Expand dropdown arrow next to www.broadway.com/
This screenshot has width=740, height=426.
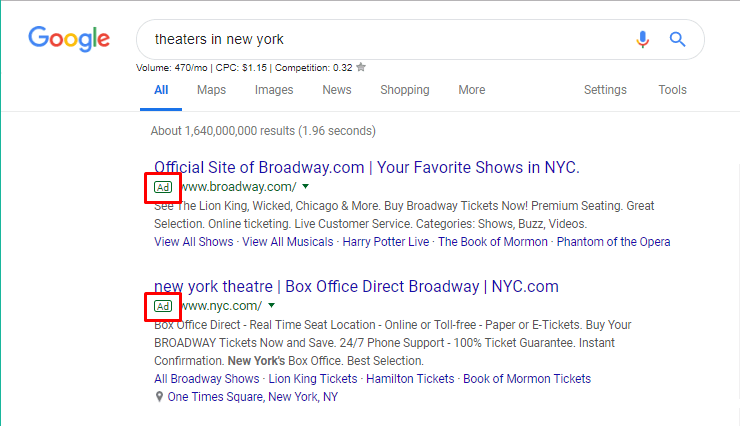(x=306, y=186)
